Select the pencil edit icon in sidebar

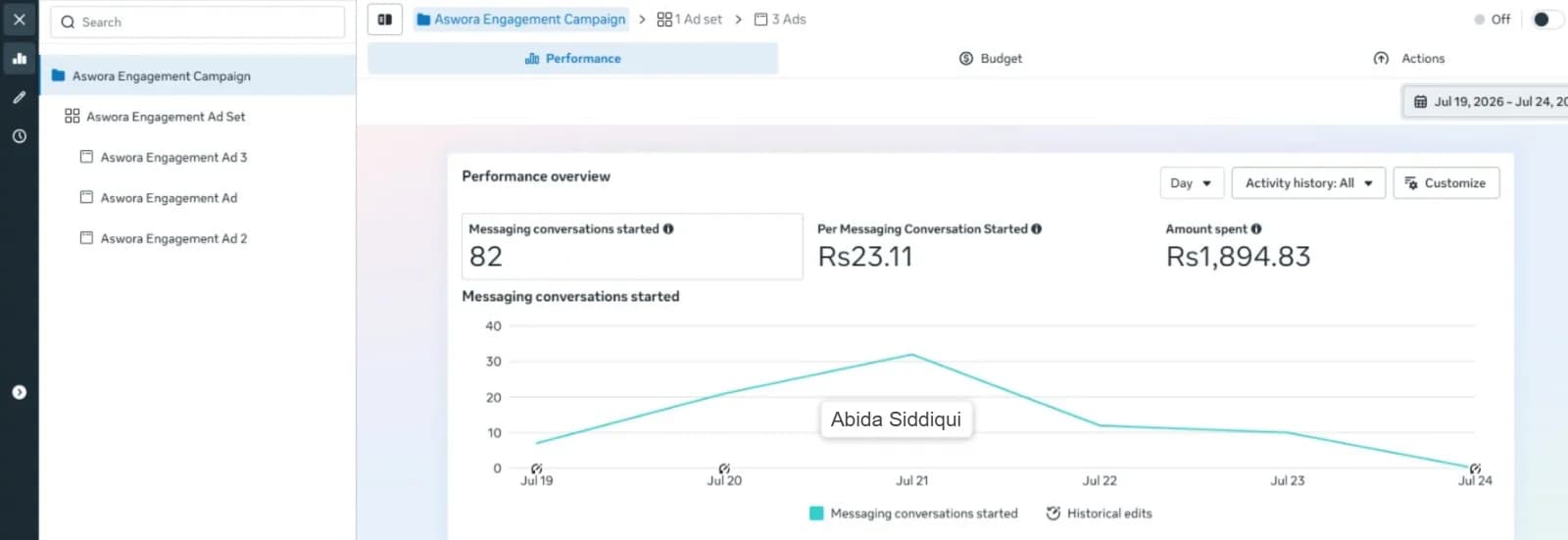(19, 98)
